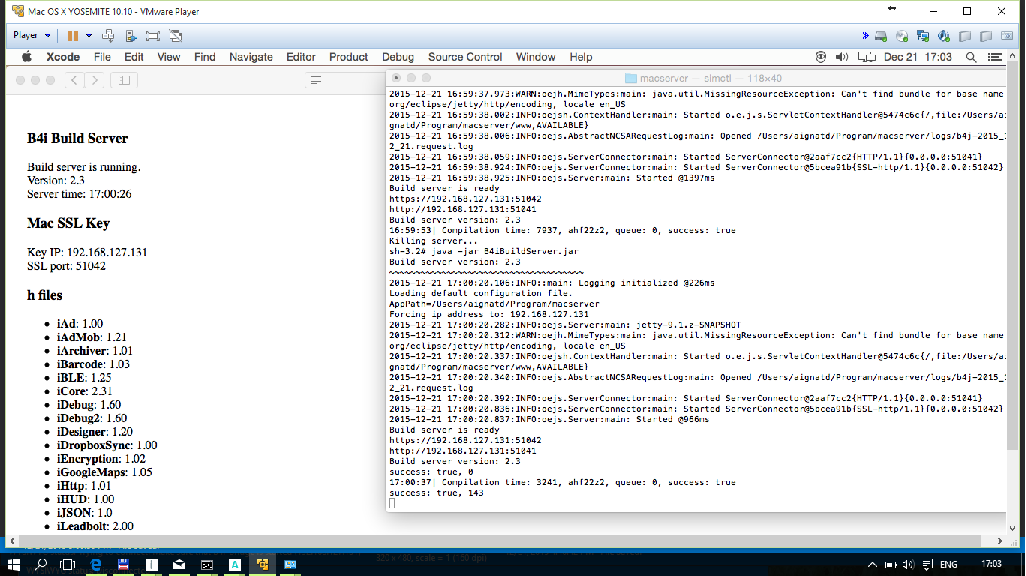This screenshot has width=1026, height=576.
Task: Switch ENG input language indicator
Action: pyautogui.click(x=948, y=564)
